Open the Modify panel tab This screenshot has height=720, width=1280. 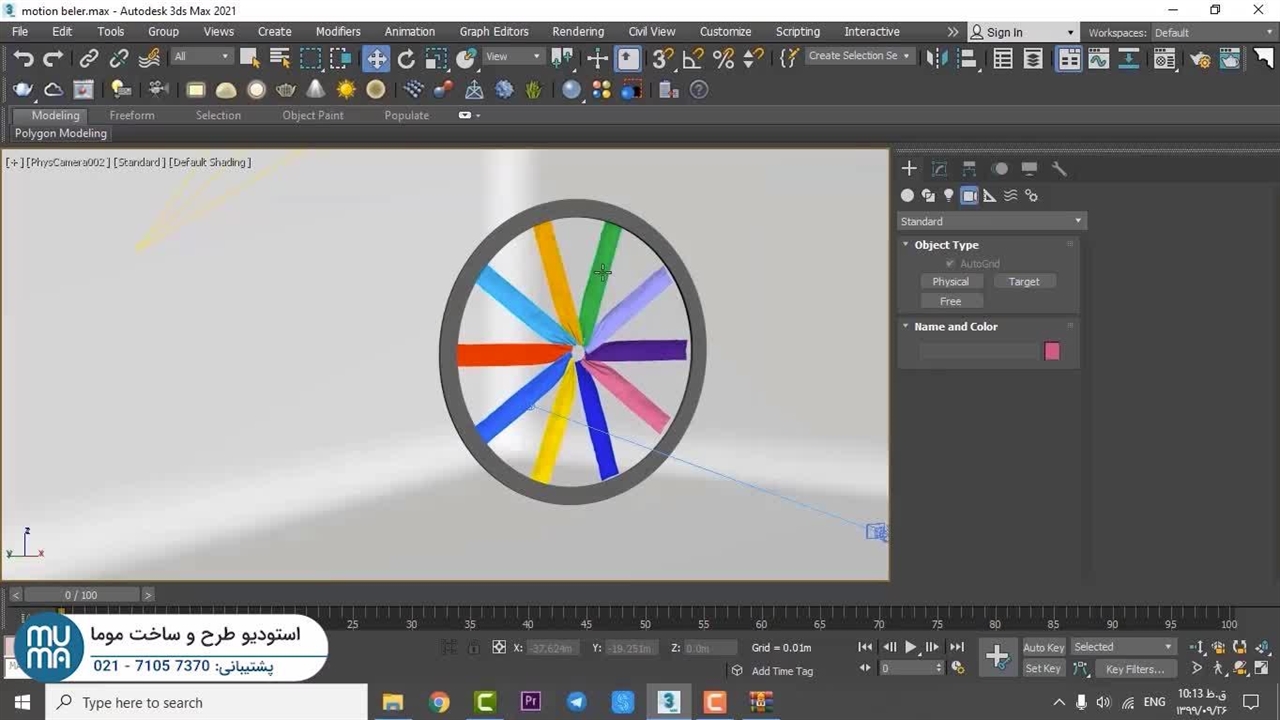(939, 169)
